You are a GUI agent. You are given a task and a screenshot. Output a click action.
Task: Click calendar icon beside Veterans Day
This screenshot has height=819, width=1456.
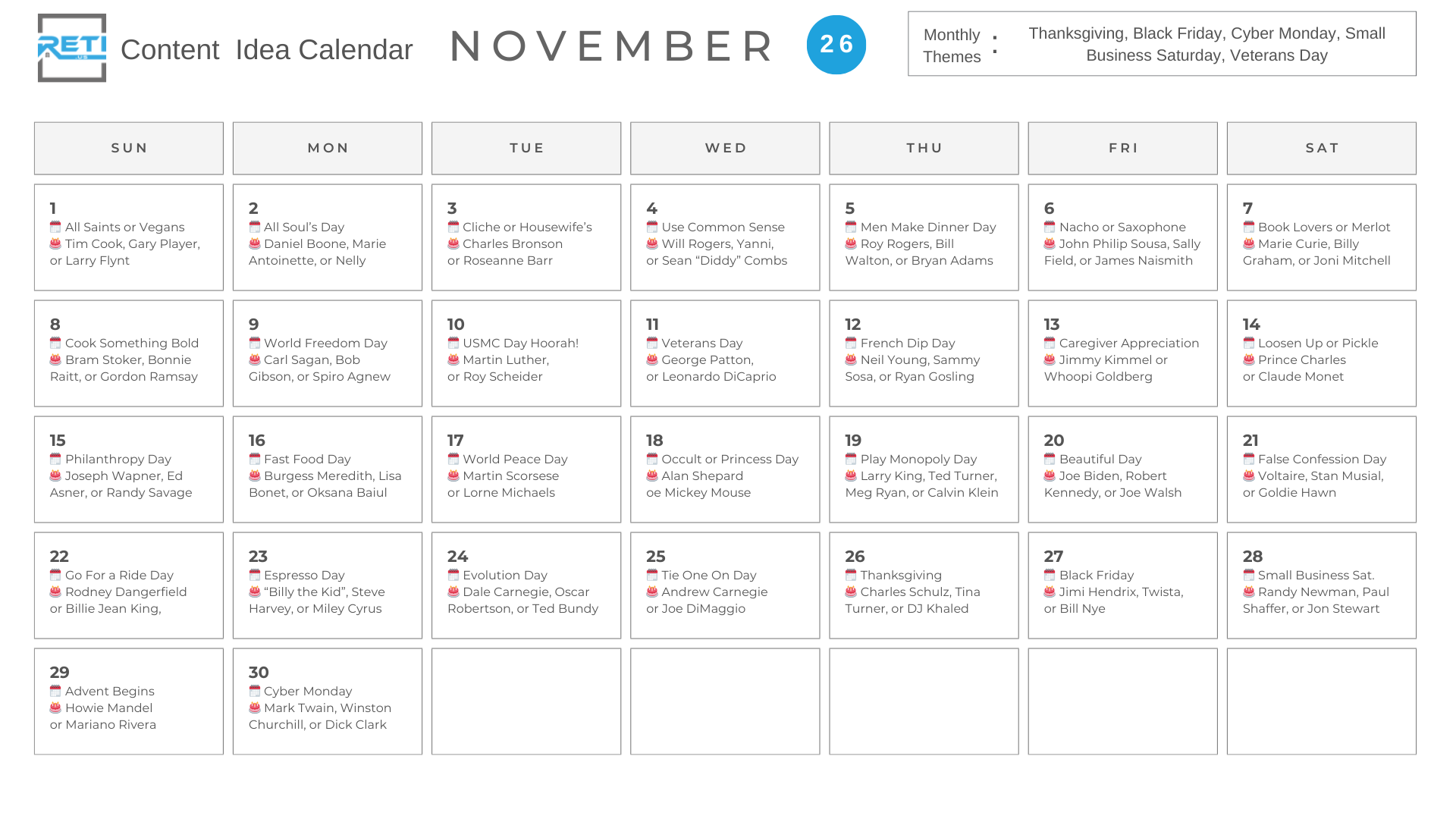(x=652, y=343)
